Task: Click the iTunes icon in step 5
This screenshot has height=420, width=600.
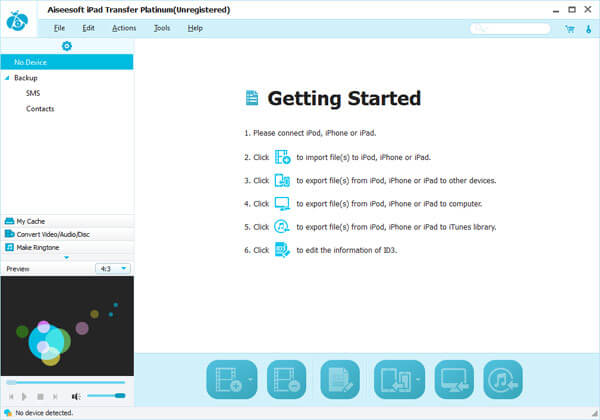Action: point(282,226)
